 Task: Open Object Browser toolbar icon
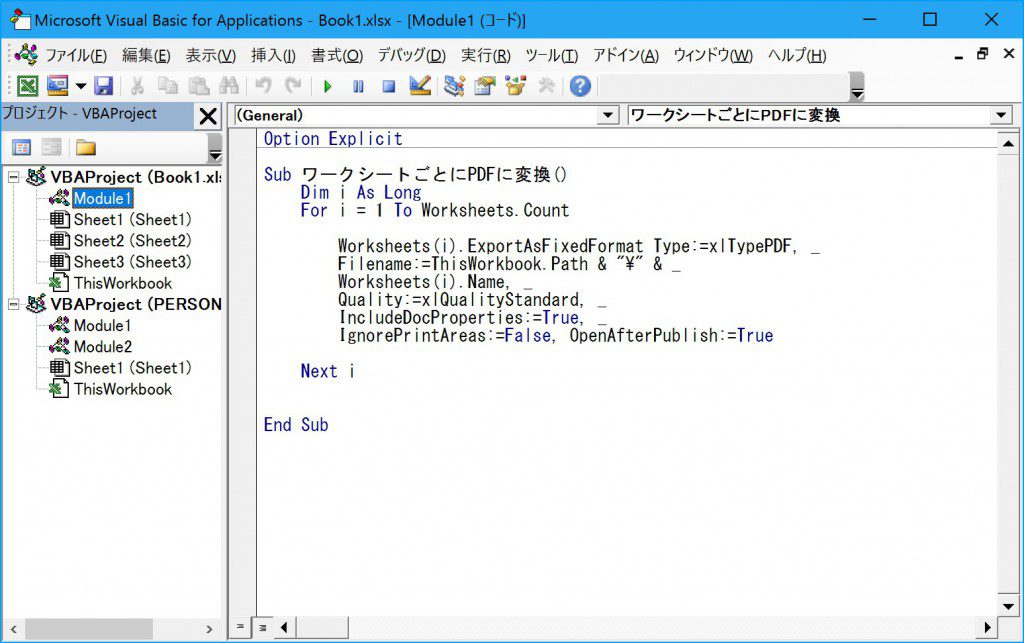515,86
